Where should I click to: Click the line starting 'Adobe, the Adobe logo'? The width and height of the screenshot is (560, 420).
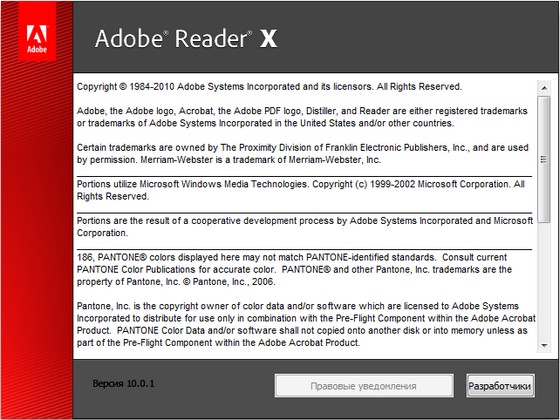point(302,111)
